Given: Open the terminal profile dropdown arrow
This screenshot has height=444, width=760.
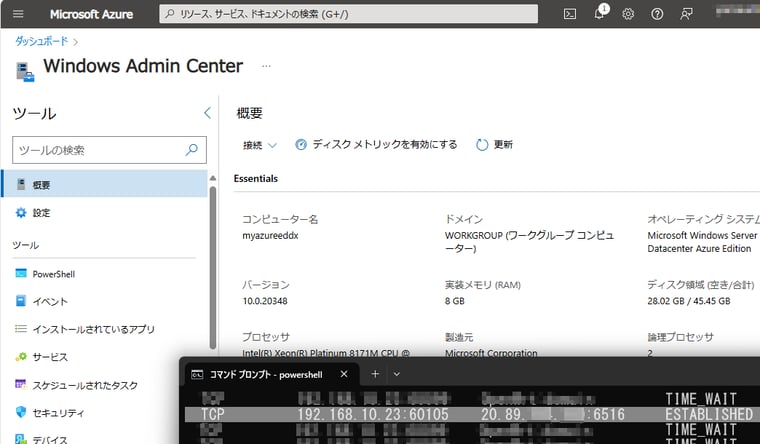Looking at the screenshot, I should click(396, 374).
